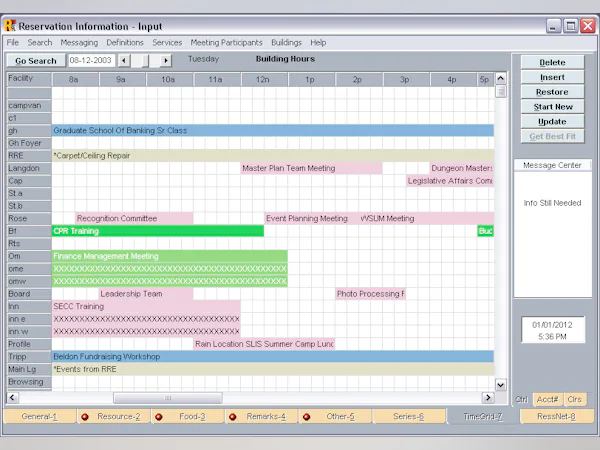Click the Clrs button
Screen dimensions: 600x450
[575, 399]
